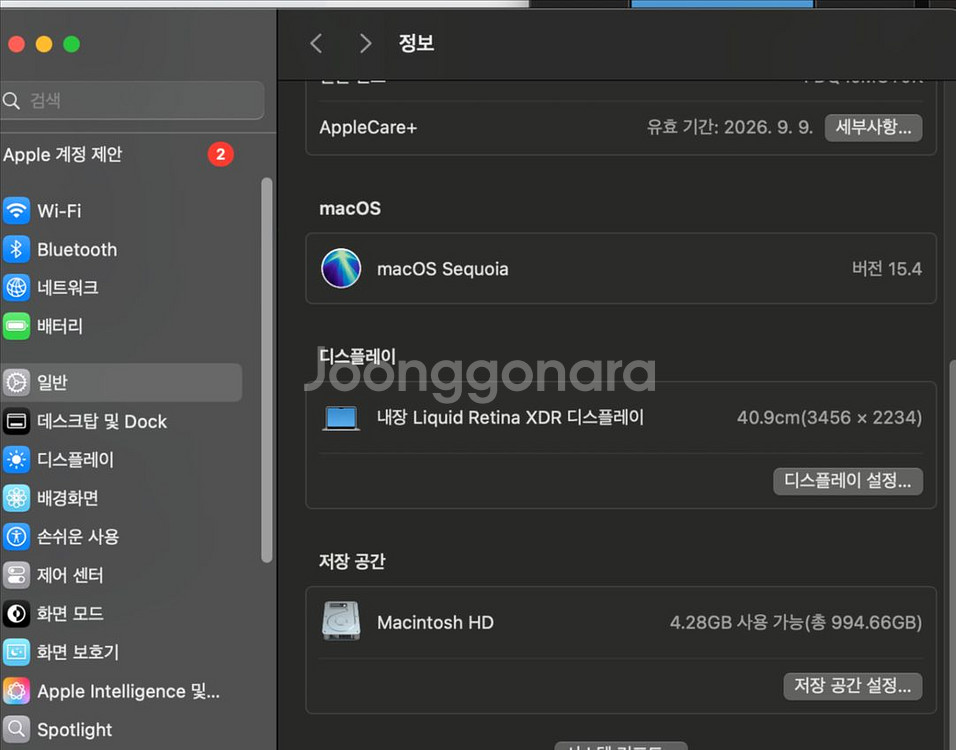Click the 디스플레이 sidebar label text
This screenshot has width=956, height=750.
tap(76, 460)
